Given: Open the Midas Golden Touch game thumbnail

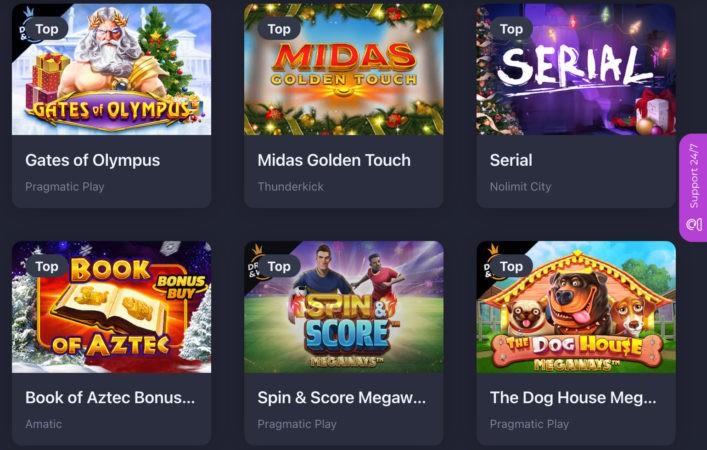Looking at the screenshot, I should [344, 69].
